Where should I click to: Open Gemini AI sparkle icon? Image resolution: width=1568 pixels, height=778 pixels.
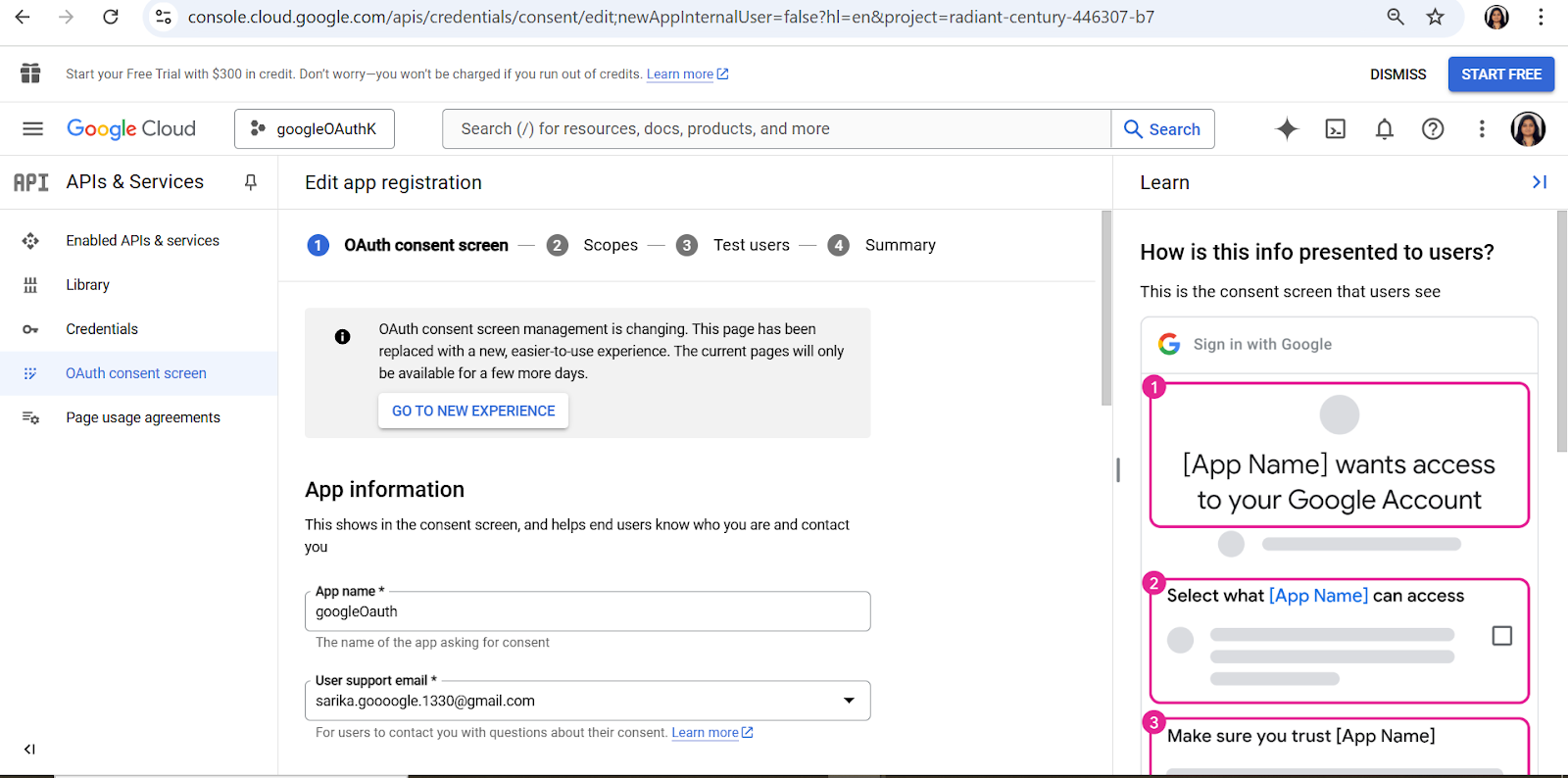coord(1287,128)
